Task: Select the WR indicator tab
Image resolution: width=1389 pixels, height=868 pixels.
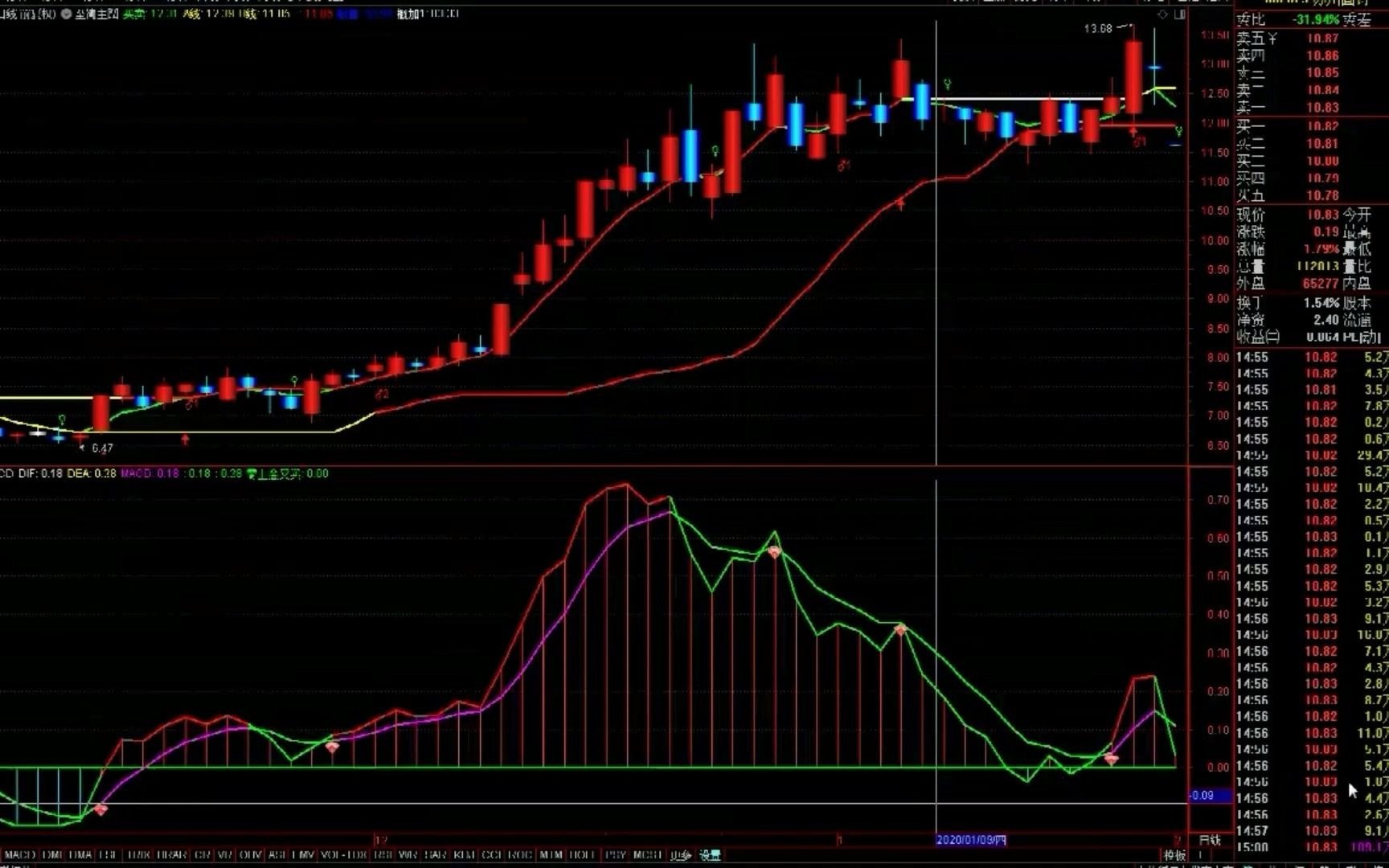Action: [408, 855]
